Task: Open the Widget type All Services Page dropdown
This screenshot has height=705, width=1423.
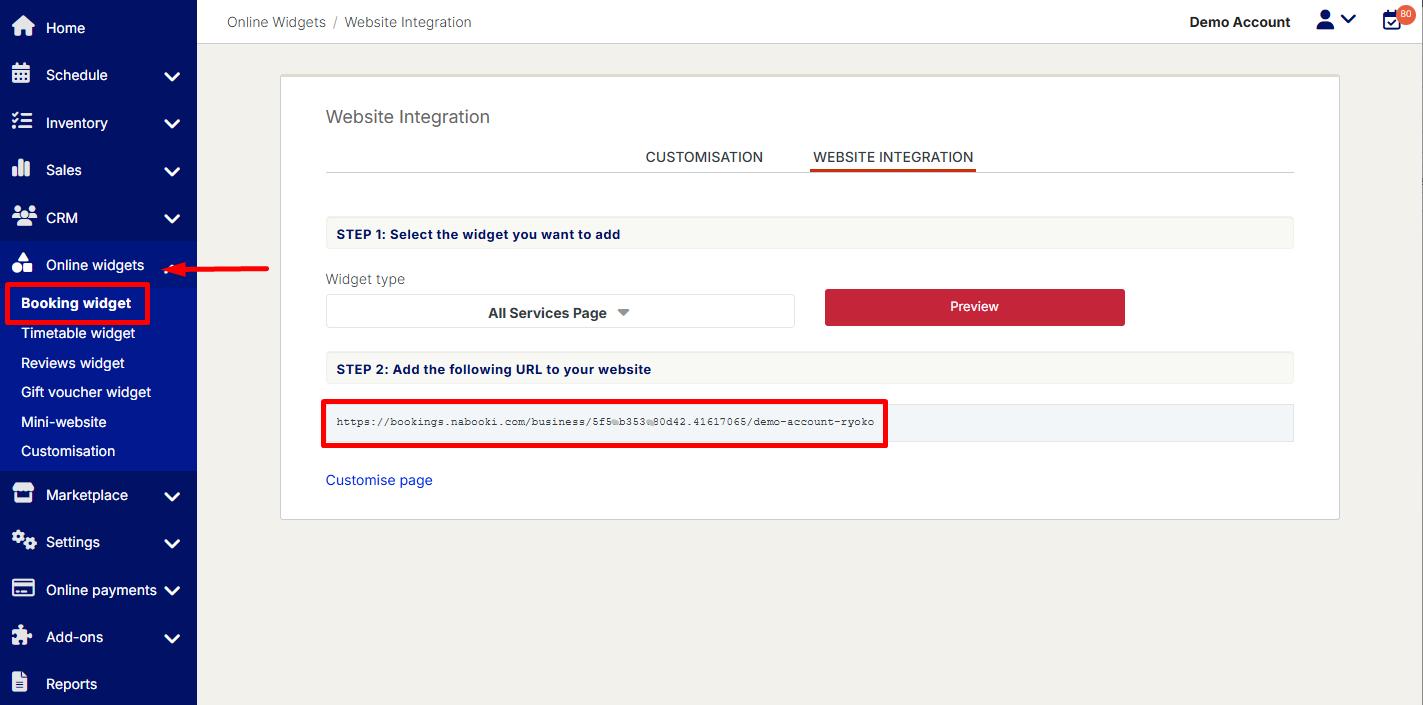Action: tap(560, 312)
